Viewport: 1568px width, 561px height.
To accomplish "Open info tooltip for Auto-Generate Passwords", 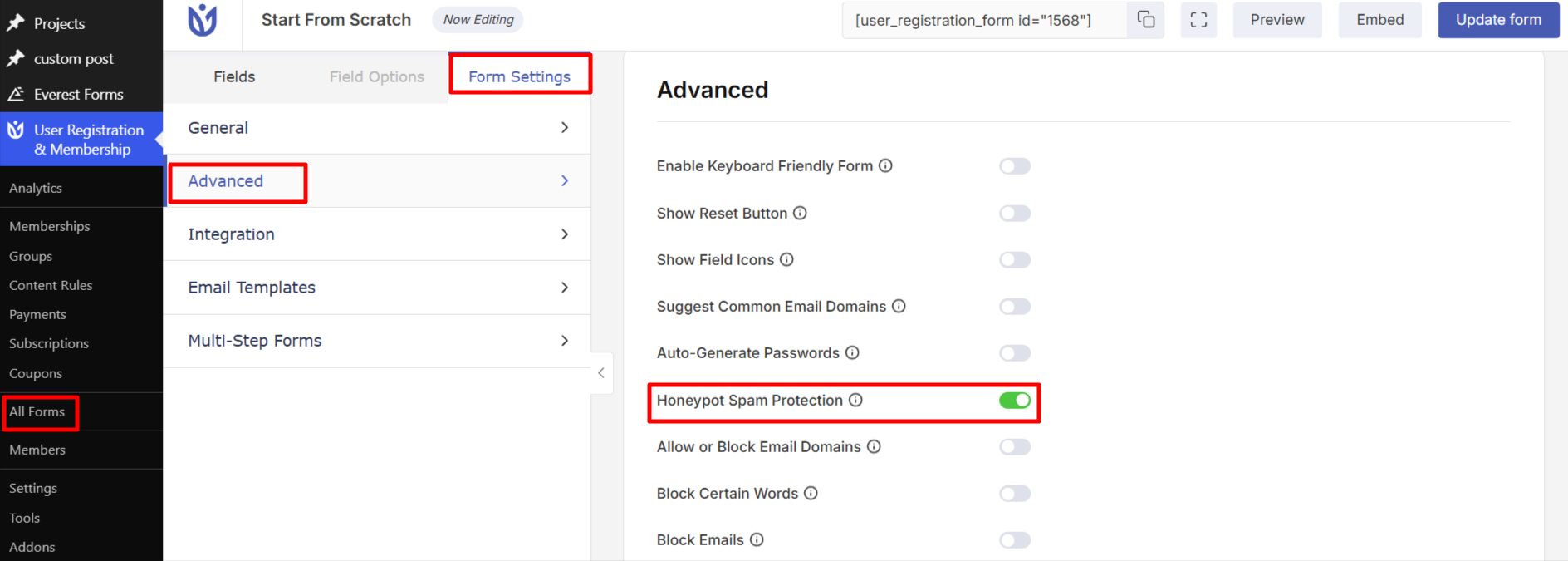I will coord(852,352).
